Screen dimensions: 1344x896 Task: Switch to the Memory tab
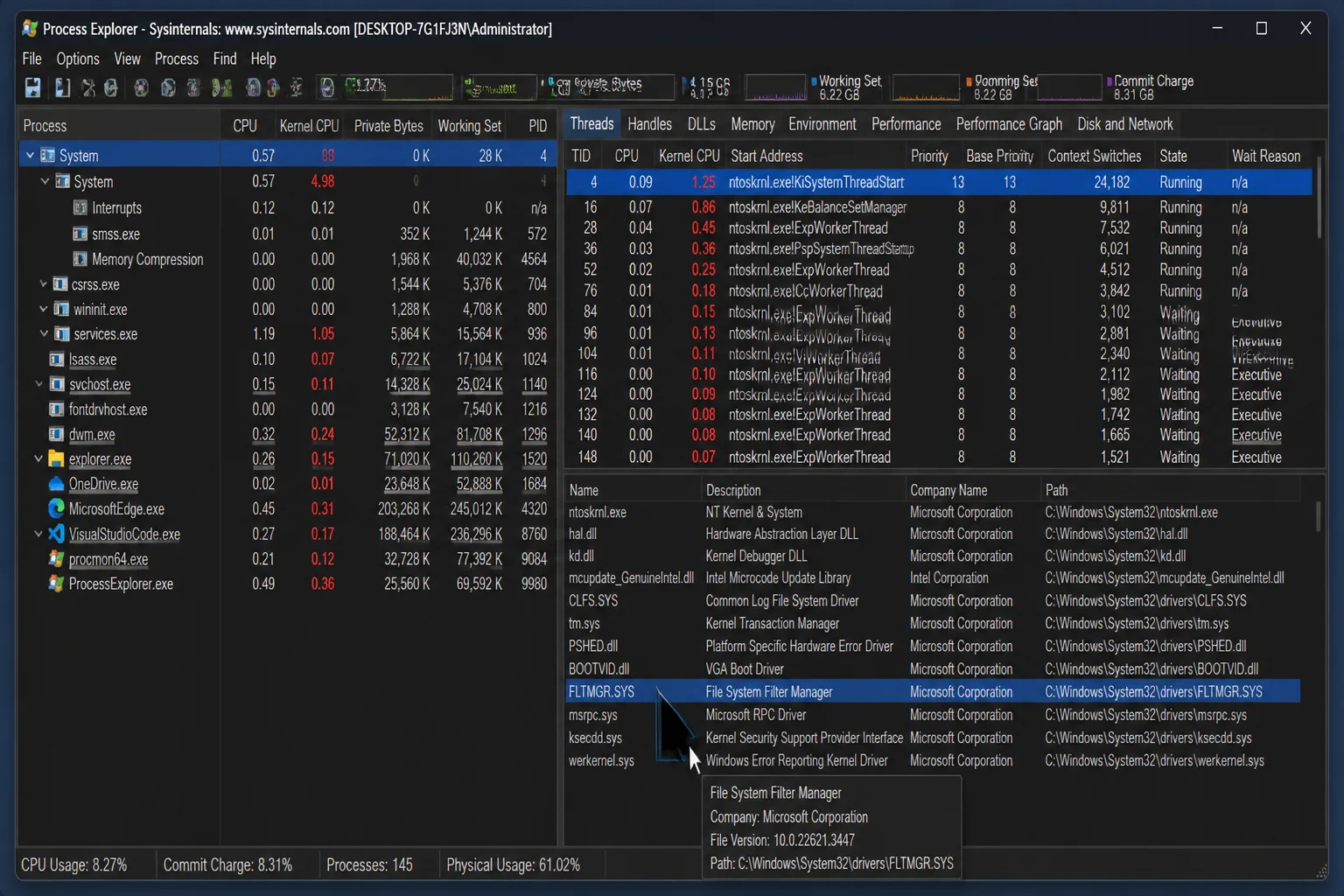[752, 124]
